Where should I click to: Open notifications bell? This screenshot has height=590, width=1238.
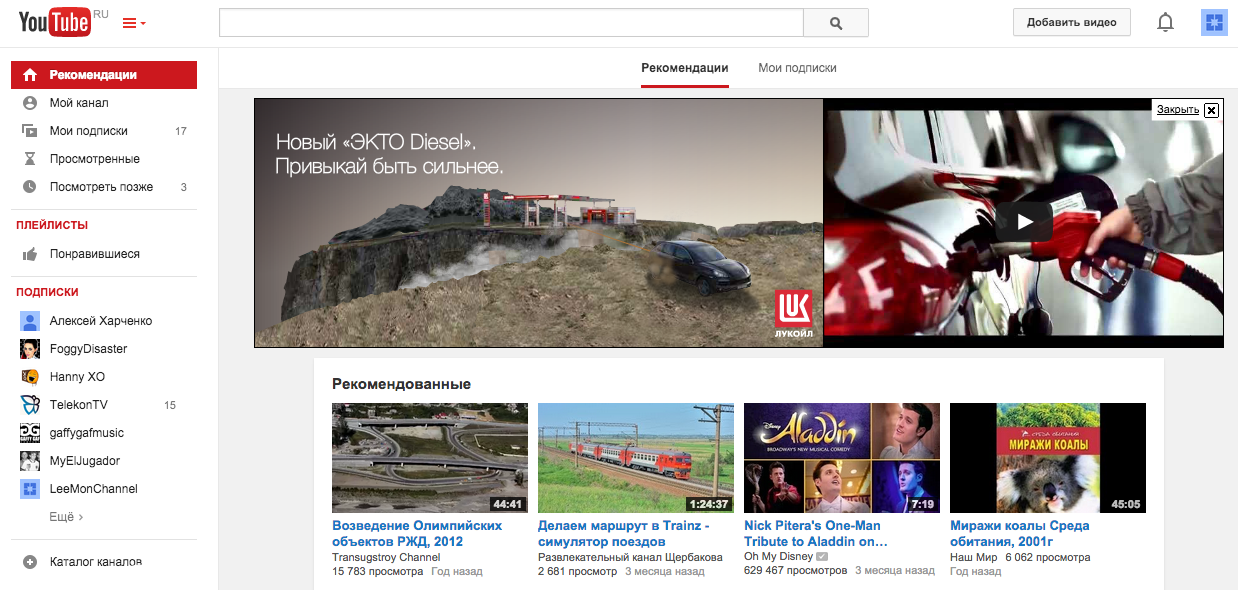click(1165, 23)
